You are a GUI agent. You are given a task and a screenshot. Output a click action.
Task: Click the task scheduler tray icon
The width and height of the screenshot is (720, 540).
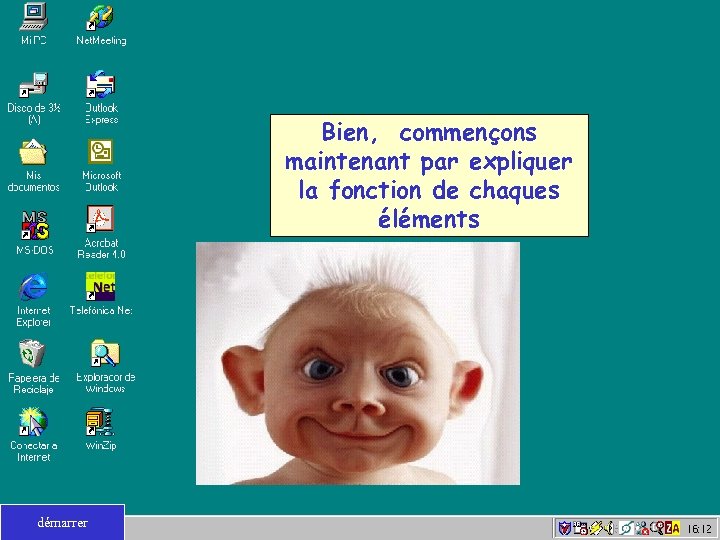580,528
